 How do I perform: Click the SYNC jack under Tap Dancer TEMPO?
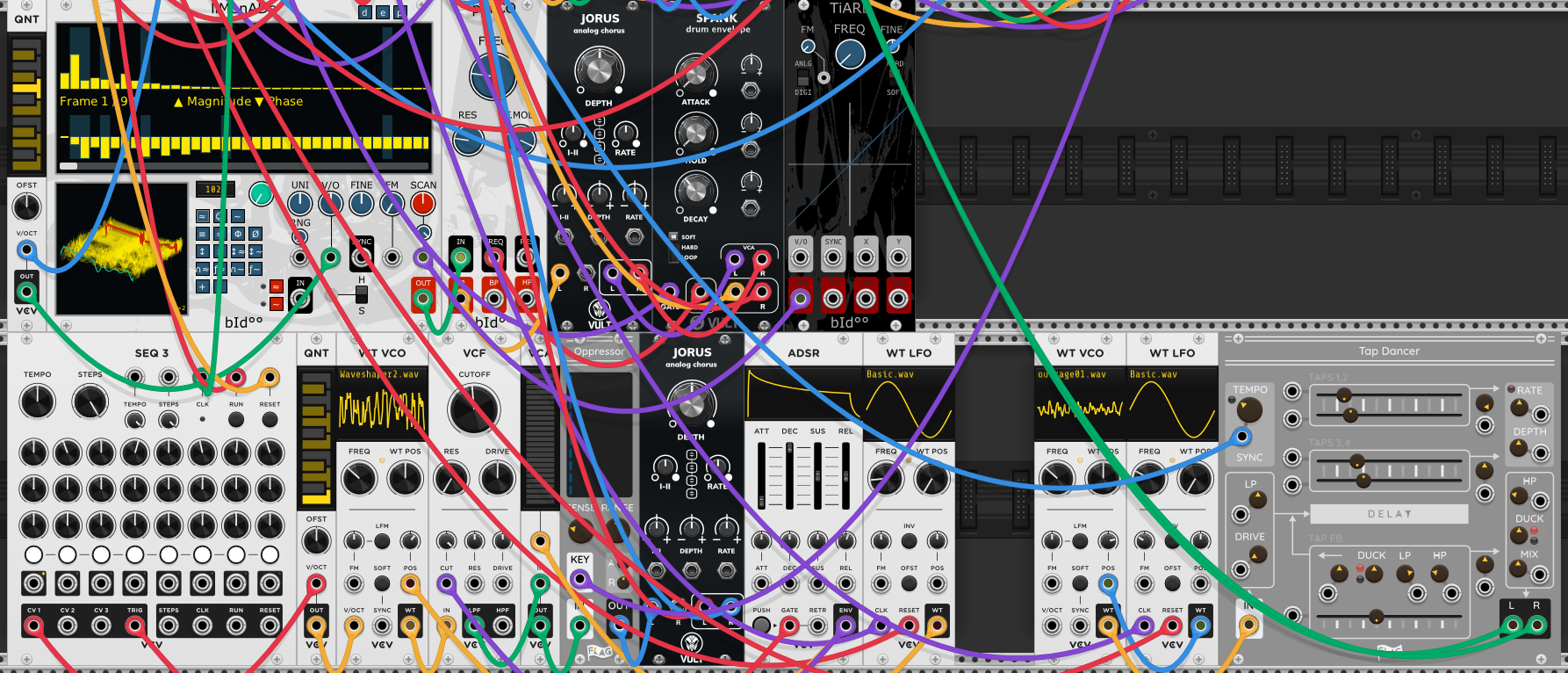(1241, 437)
